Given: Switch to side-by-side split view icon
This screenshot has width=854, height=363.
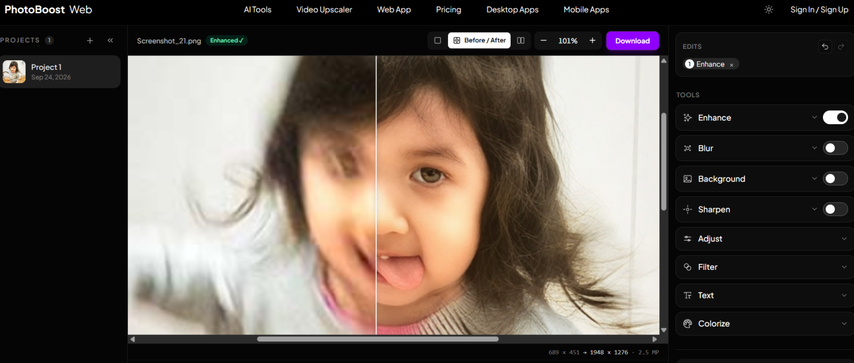Looking at the screenshot, I should point(521,40).
